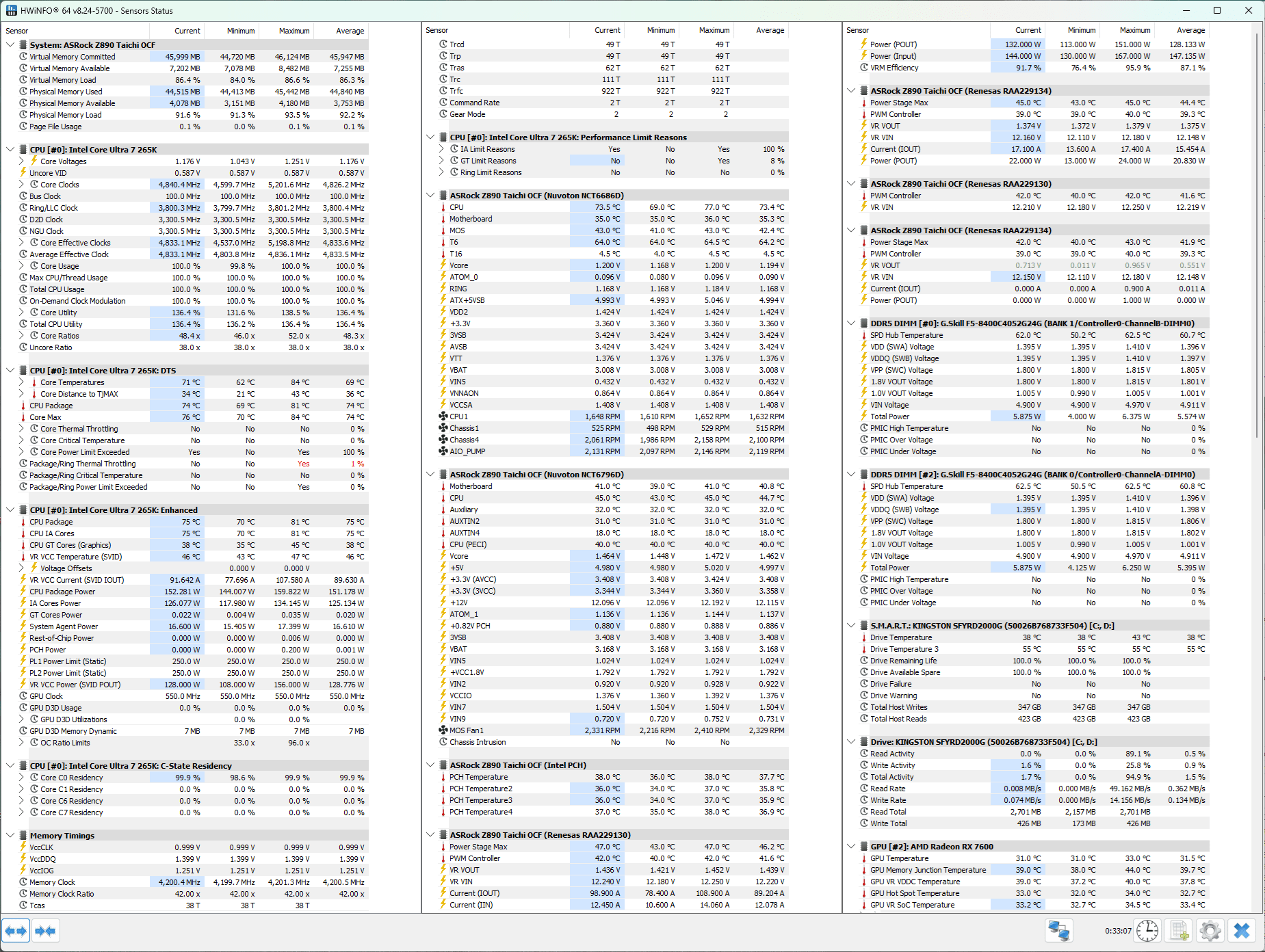
Task: Collapse the System: ASRock Z890 Taichi OCF group
Action: click(x=10, y=45)
